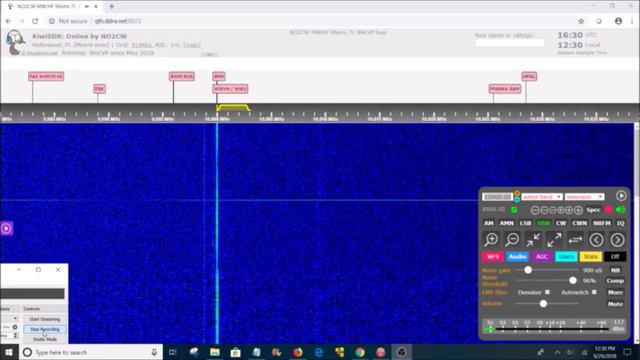Viewport: 640px width, 360px height.
Task: Click the Windows Start button
Action: pyautogui.click(x=9, y=352)
